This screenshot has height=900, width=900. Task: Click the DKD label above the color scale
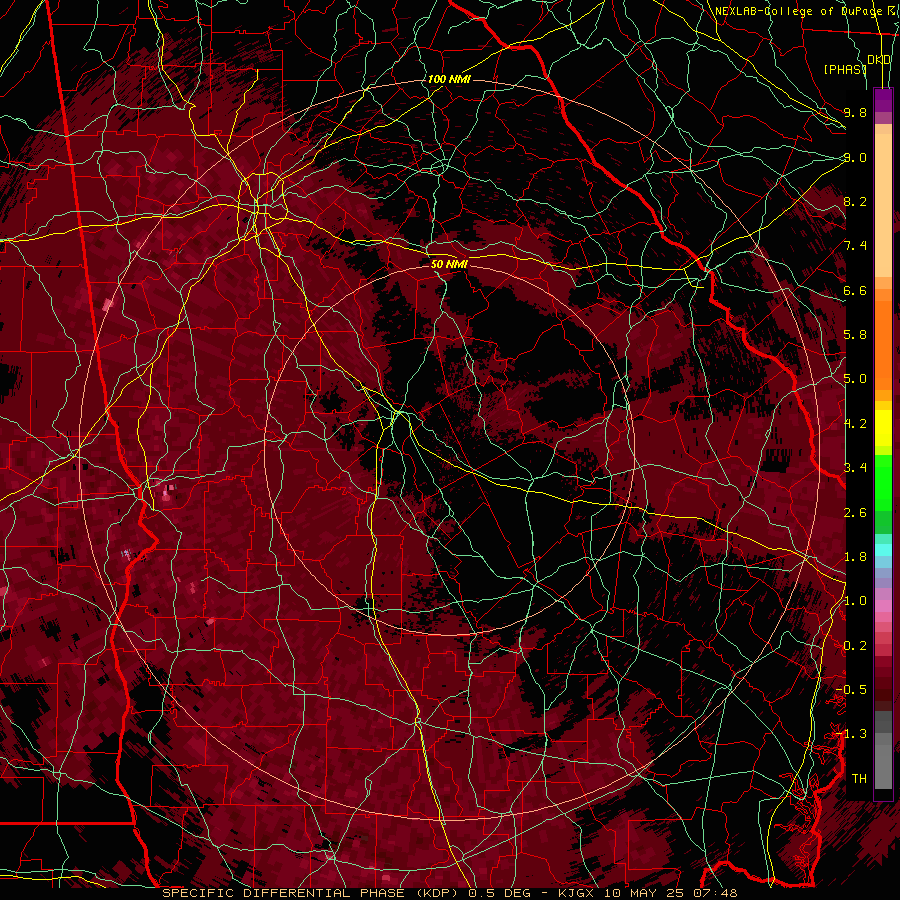(879, 60)
